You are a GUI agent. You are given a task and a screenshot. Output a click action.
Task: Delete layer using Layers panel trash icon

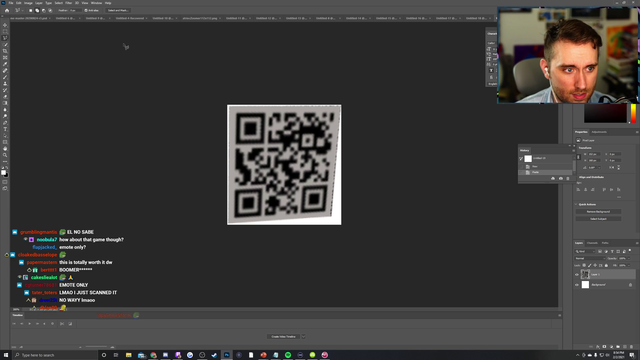tap(631, 347)
